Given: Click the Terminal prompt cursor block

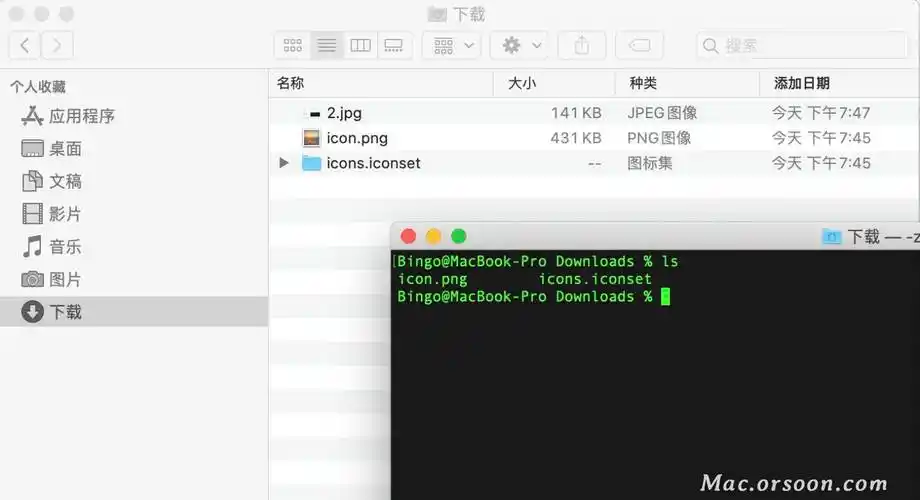Looking at the screenshot, I should (665, 297).
